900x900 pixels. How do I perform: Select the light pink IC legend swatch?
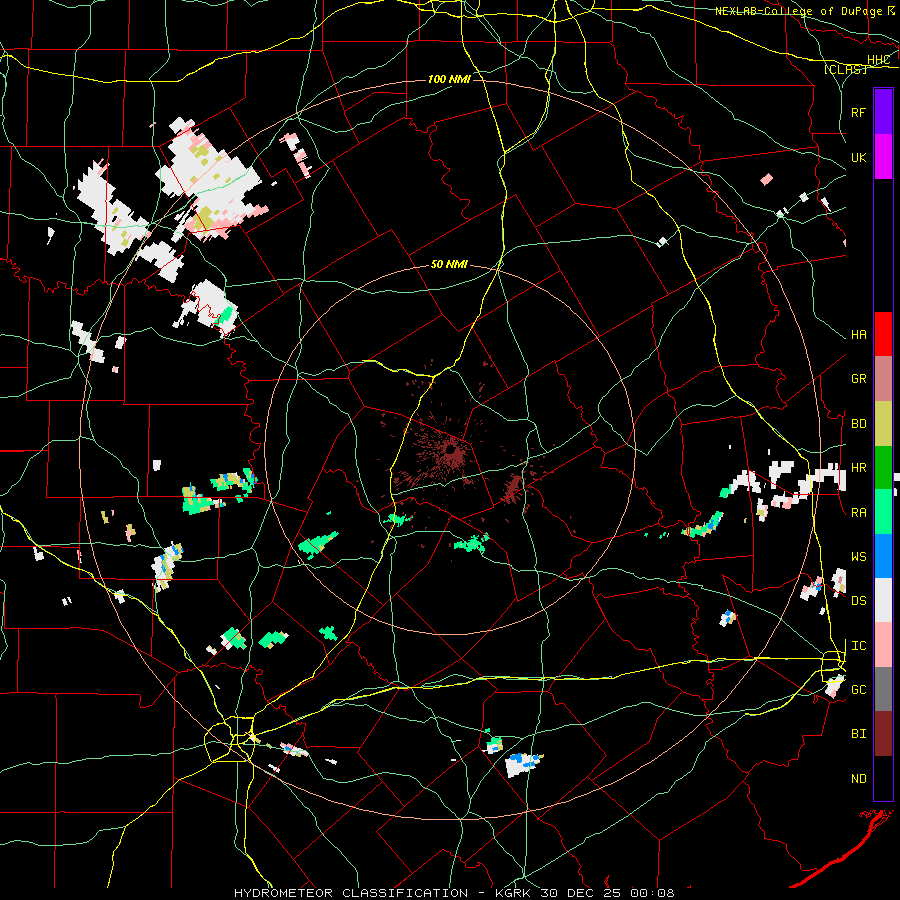tap(883, 645)
